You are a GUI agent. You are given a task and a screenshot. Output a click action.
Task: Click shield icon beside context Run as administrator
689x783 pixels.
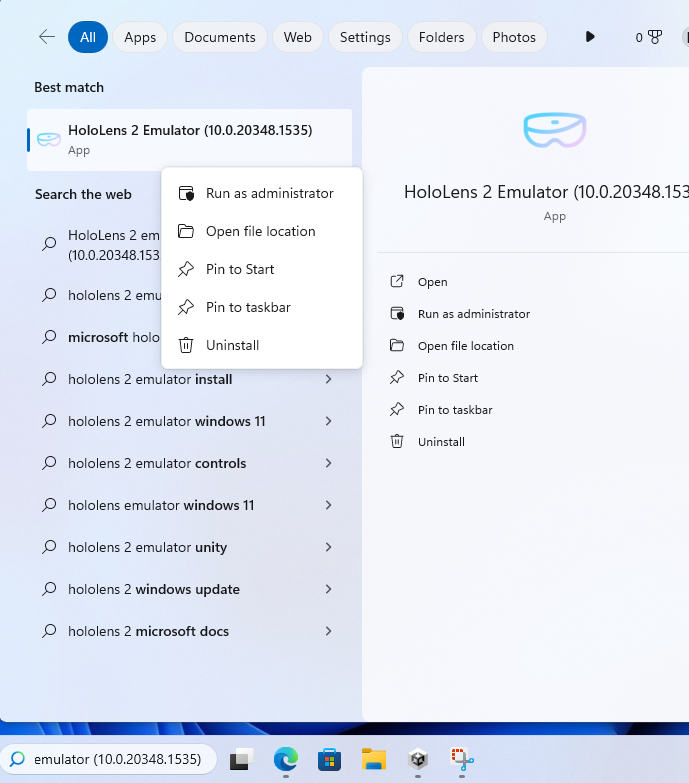tap(186, 193)
